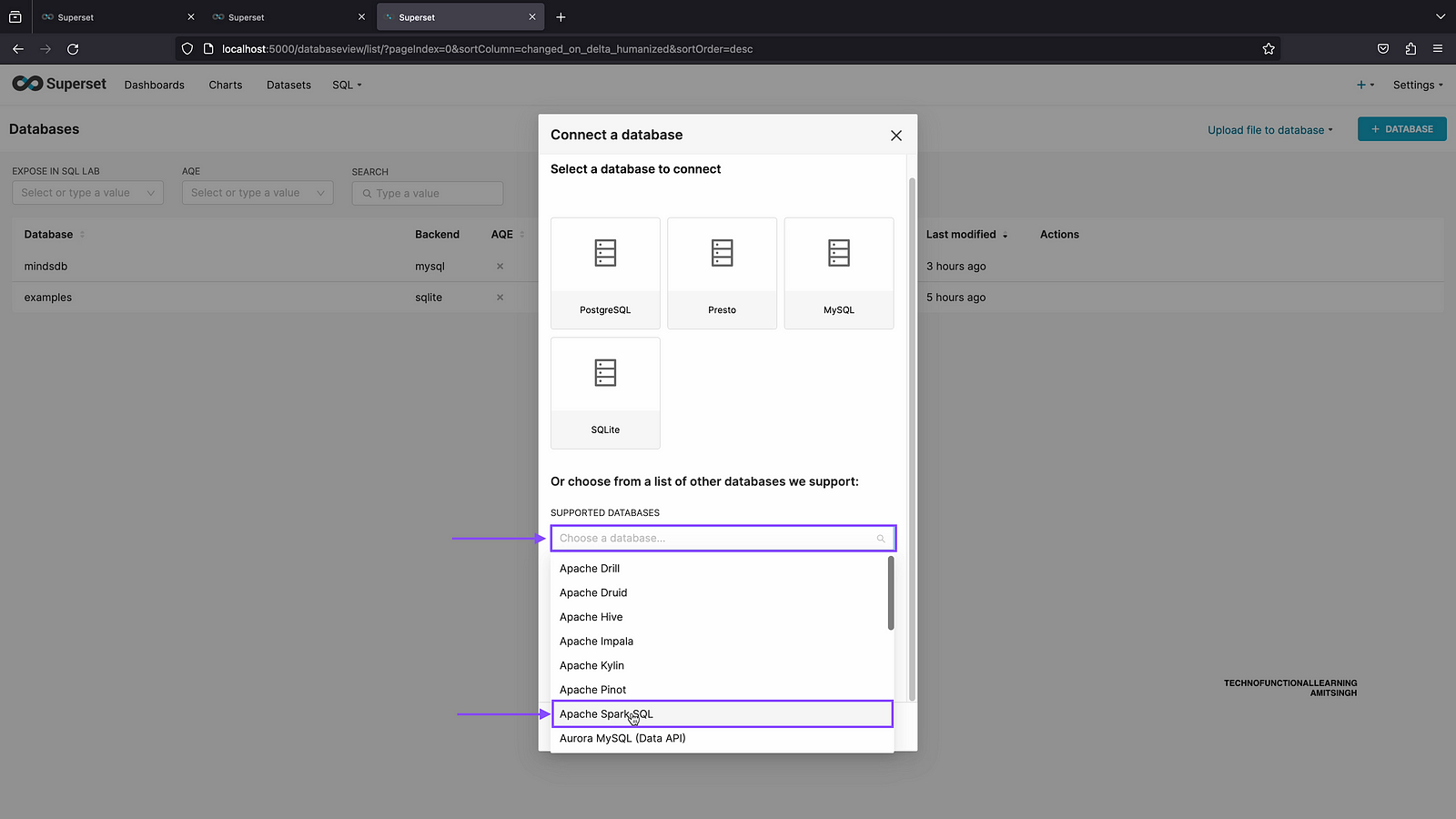Open the Dashboards navigation tab
1456x819 pixels.
pos(155,85)
